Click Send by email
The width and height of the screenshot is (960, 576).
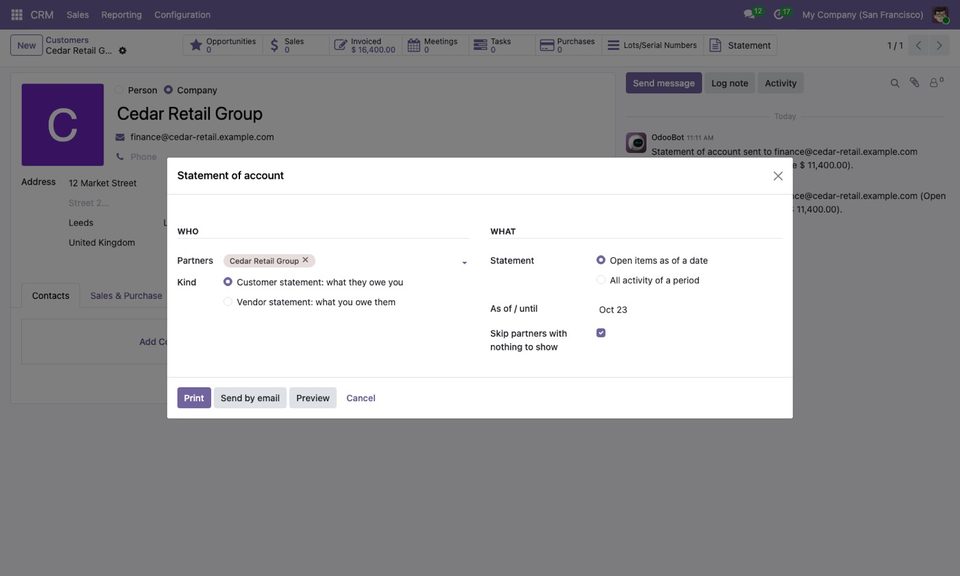click(250, 398)
